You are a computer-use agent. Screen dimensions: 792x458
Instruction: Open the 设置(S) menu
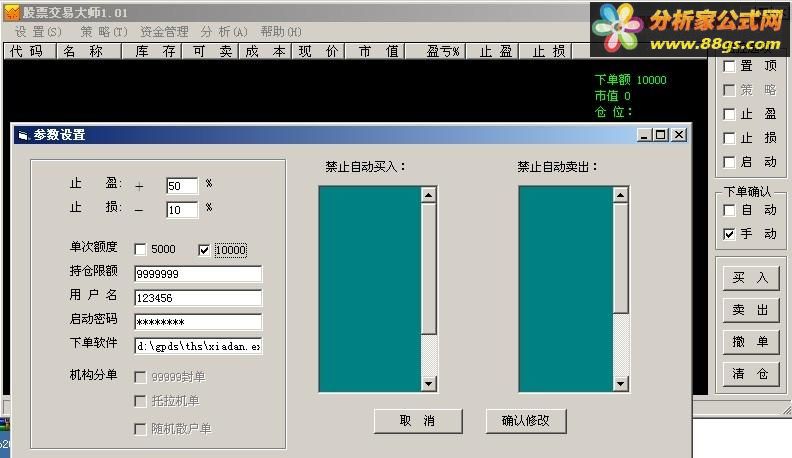[x=38, y=32]
